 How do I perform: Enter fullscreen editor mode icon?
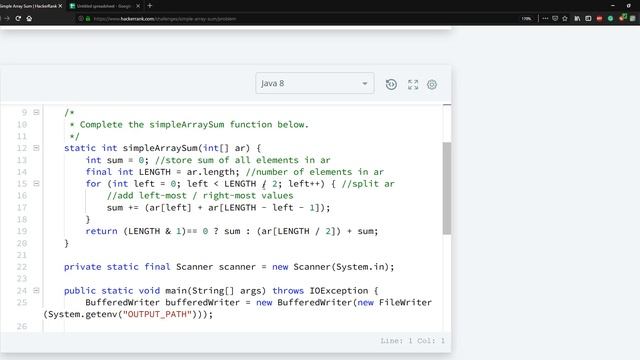tap(413, 84)
